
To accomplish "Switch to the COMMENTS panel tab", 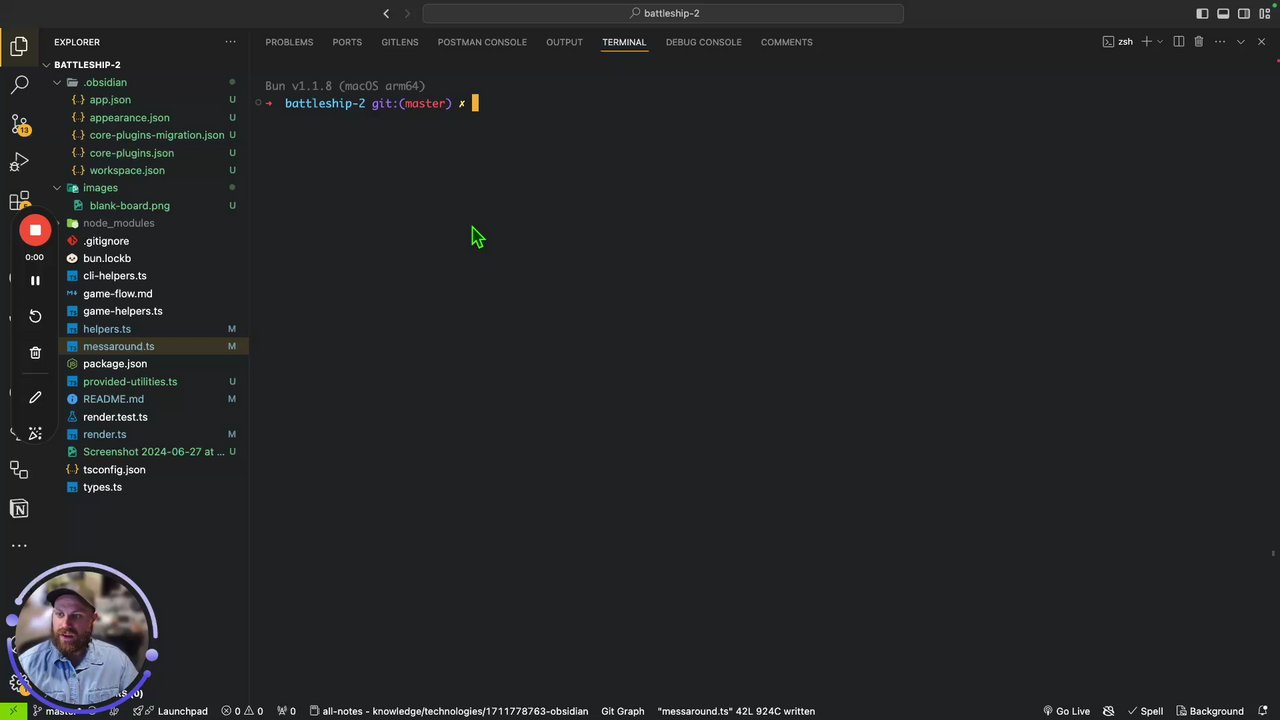I will tap(786, 42).
